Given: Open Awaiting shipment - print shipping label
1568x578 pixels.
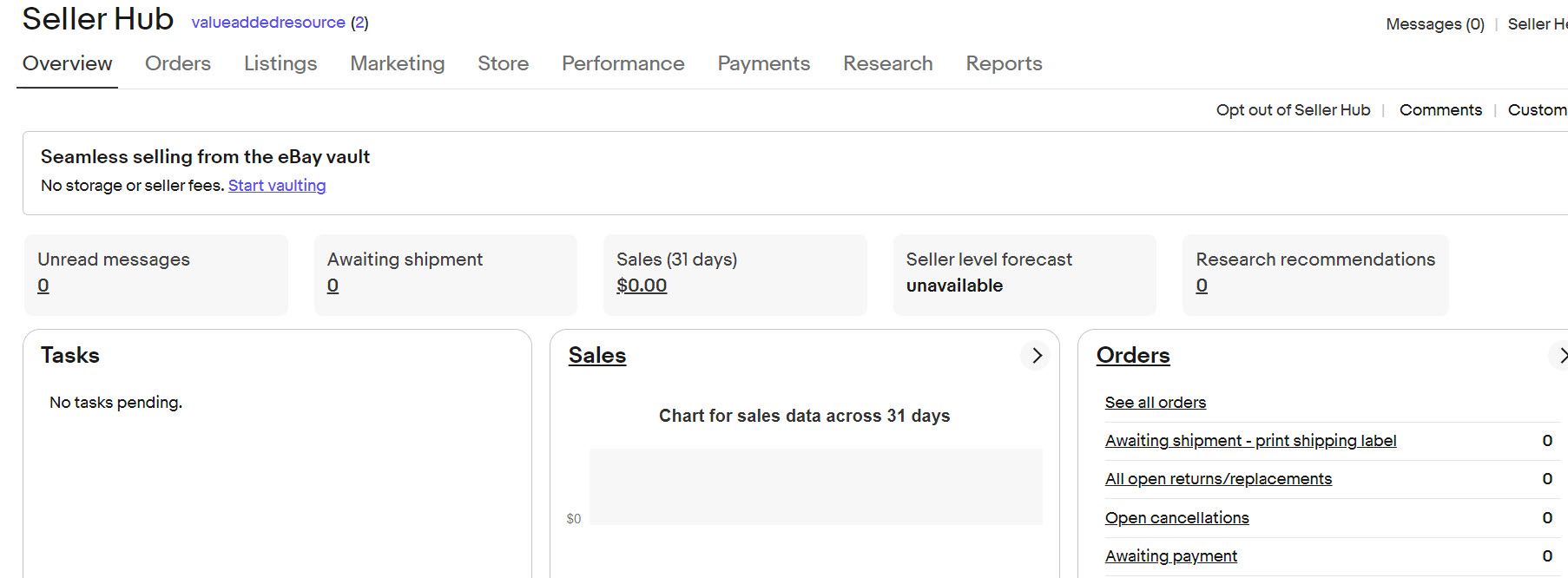Looking at the screenshot, I should [1250, 441].
